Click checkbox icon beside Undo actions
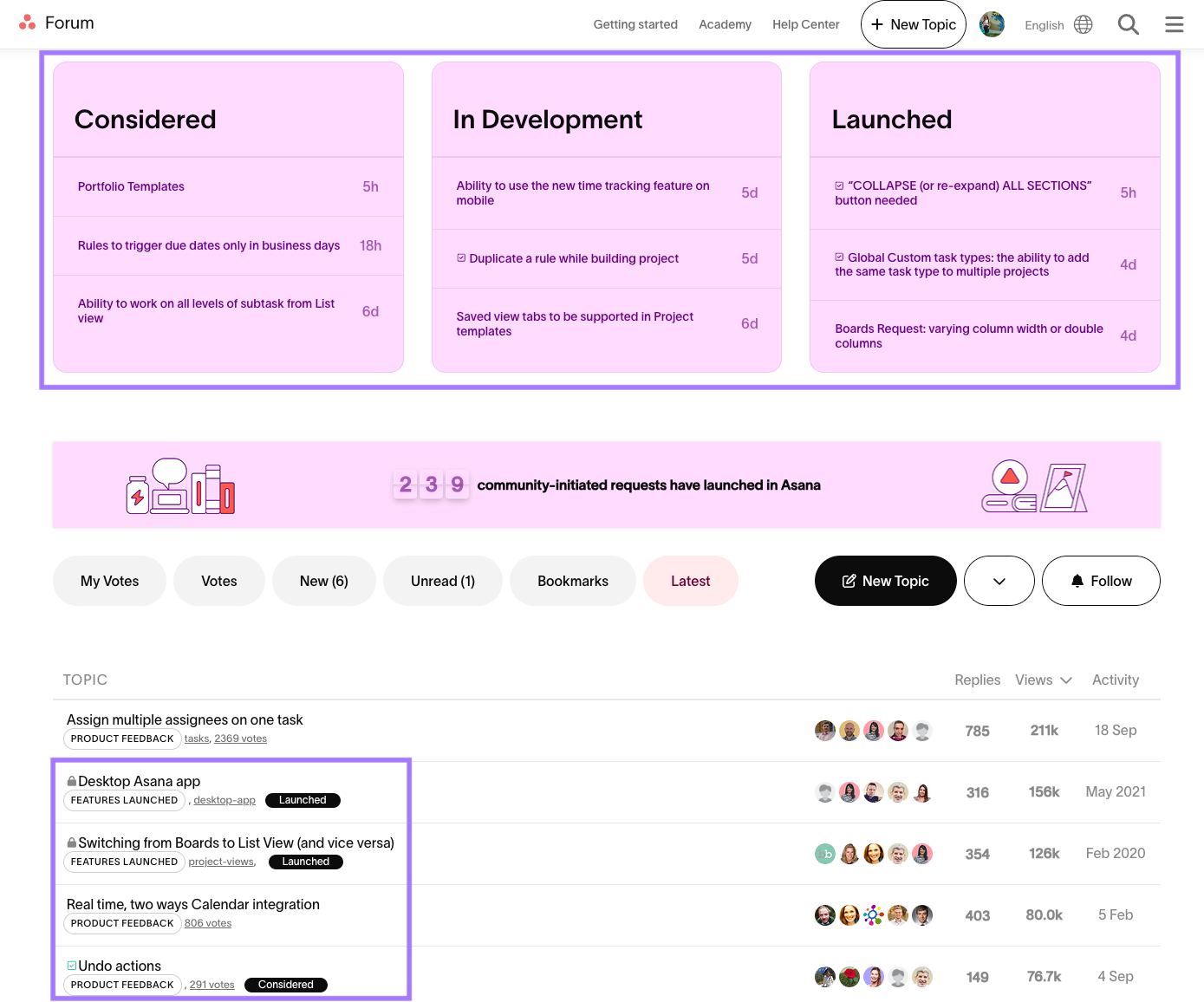This screenshot has width=1204, height=1002. click(72, 966)
